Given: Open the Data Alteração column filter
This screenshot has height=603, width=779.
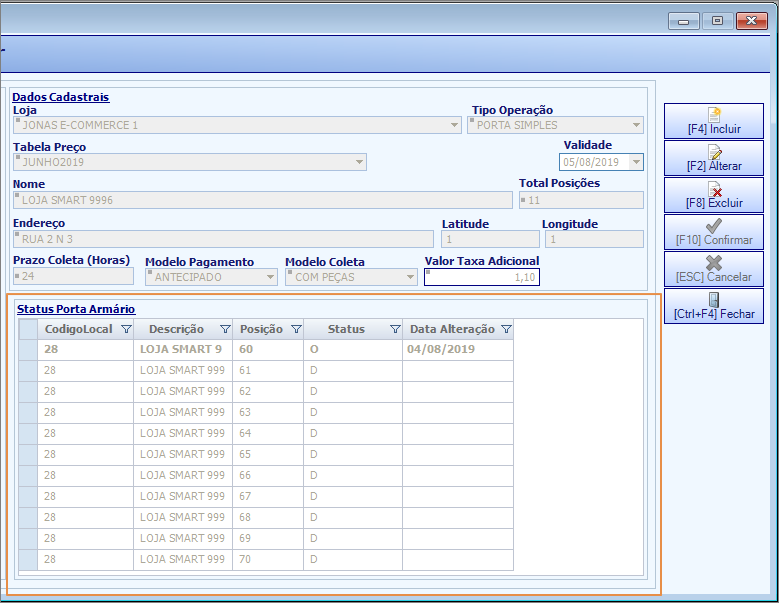Looking at the screenshot, I should (506, 329).
